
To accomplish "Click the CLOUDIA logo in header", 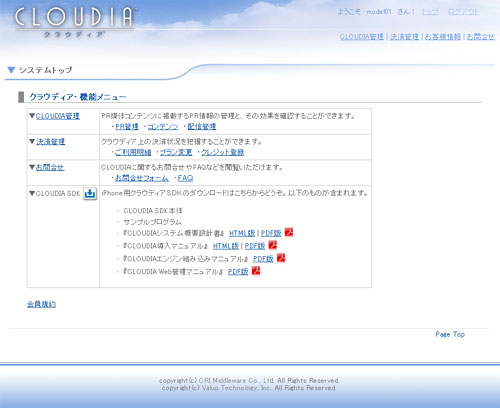I will tap(74, 21).
